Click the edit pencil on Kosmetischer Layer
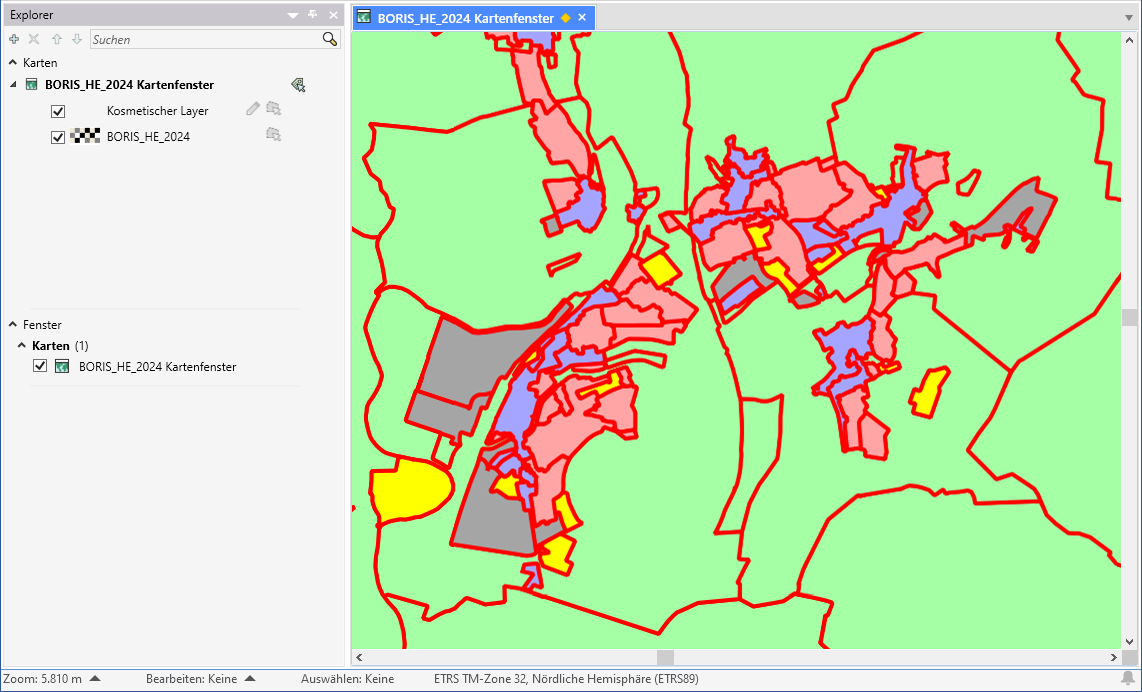This screenshot has width=1142, height=692. 253,109
